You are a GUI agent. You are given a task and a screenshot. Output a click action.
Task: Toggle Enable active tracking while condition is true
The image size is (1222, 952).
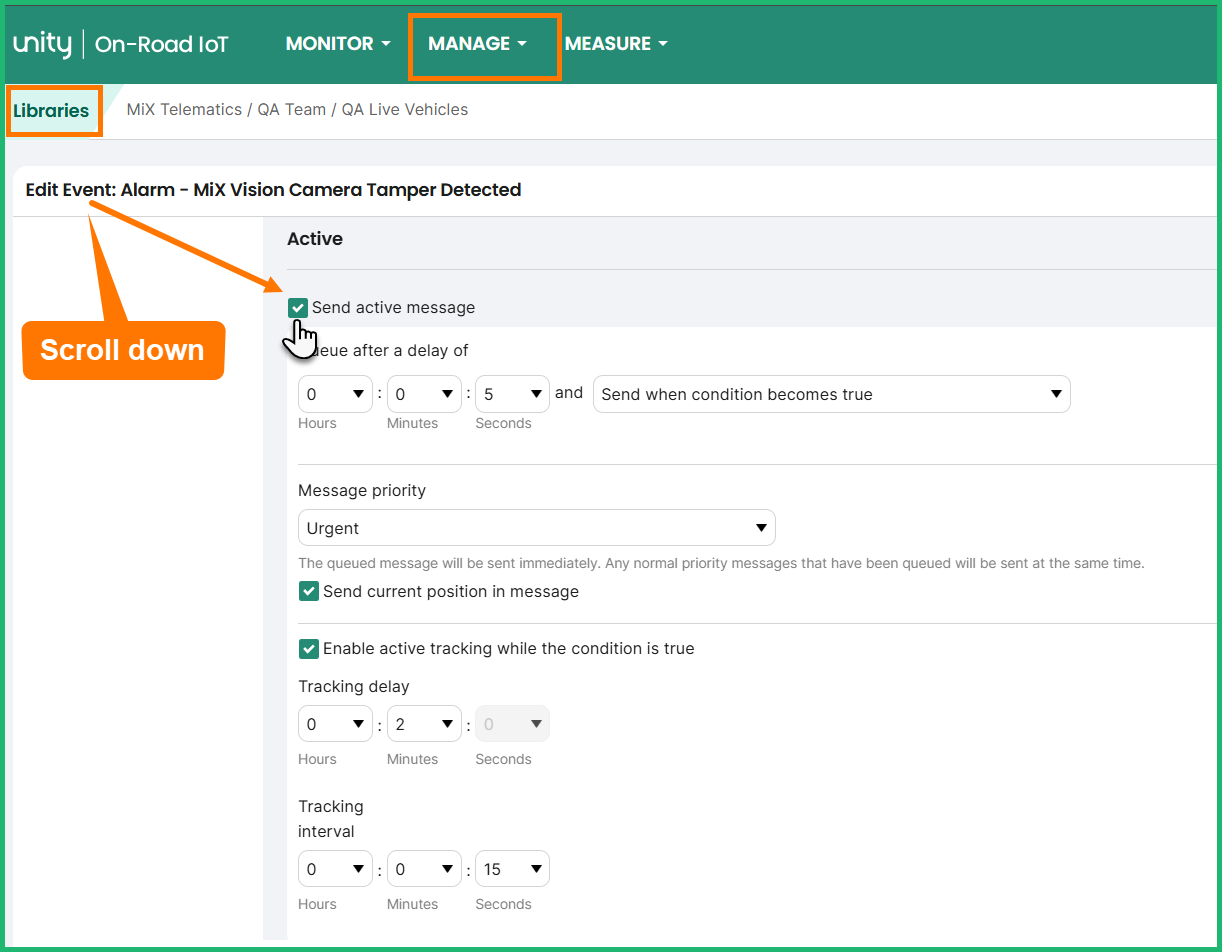pos(309,649)
